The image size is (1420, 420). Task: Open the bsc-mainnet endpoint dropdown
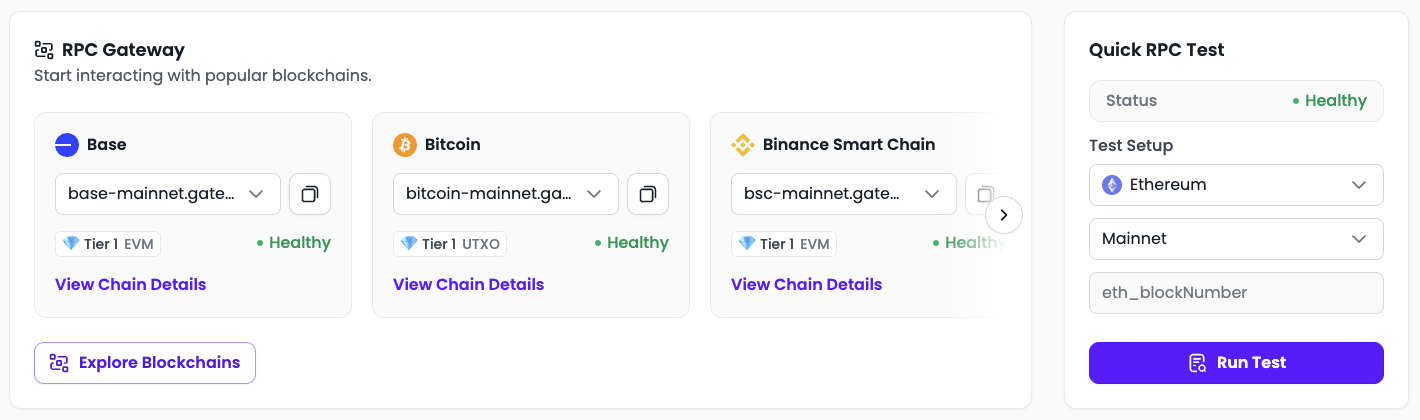pyautogui.click(x=844, y=194)
